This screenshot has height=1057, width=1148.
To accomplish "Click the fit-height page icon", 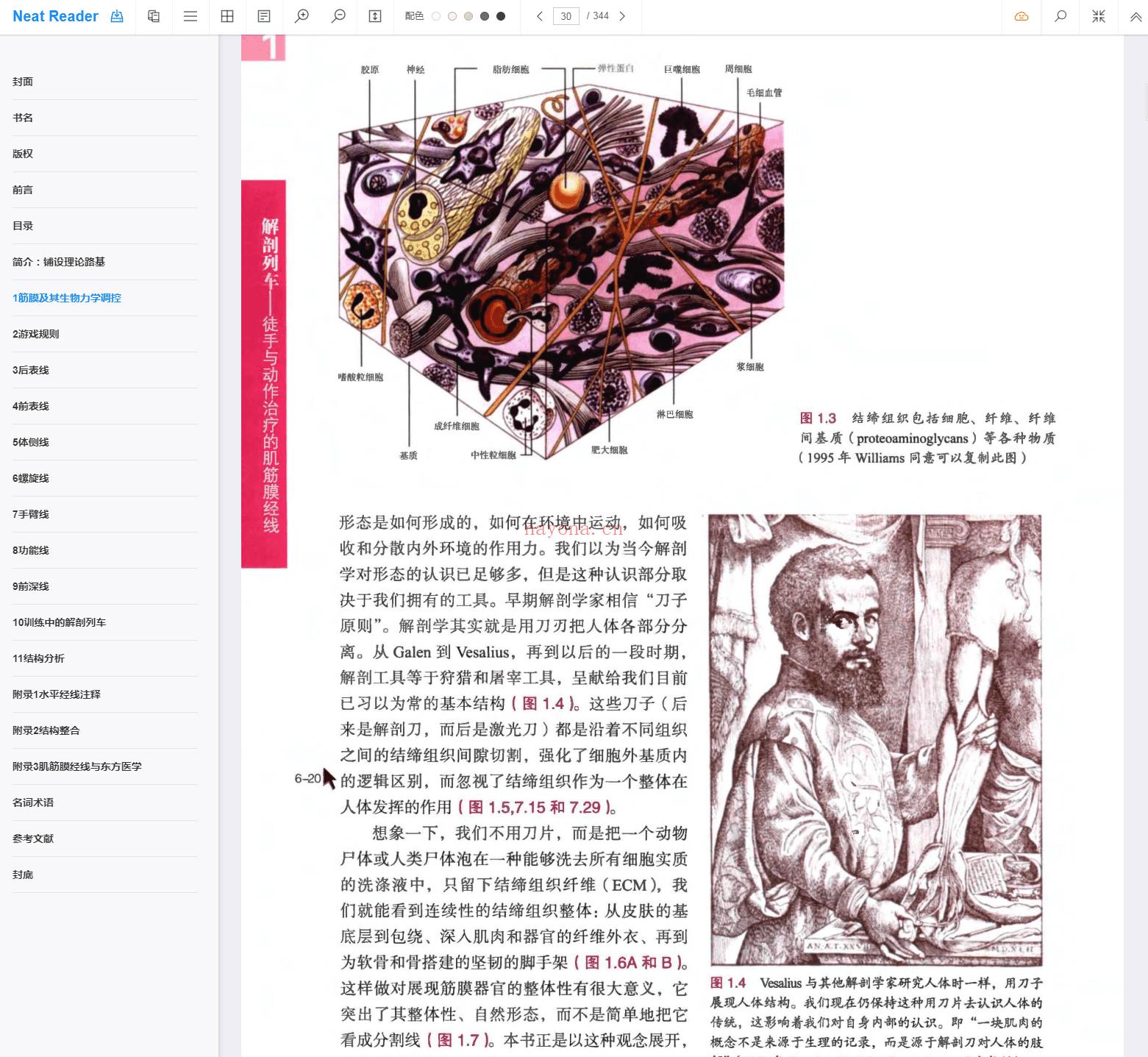I will [375, 16].
